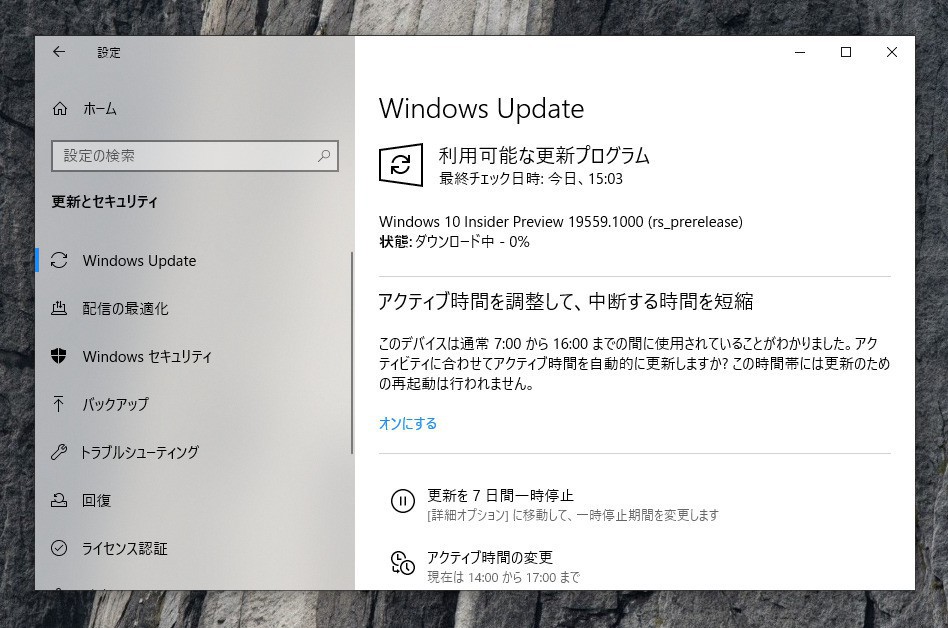Click the magnifier search icon
948x628 pixels.
324,156
